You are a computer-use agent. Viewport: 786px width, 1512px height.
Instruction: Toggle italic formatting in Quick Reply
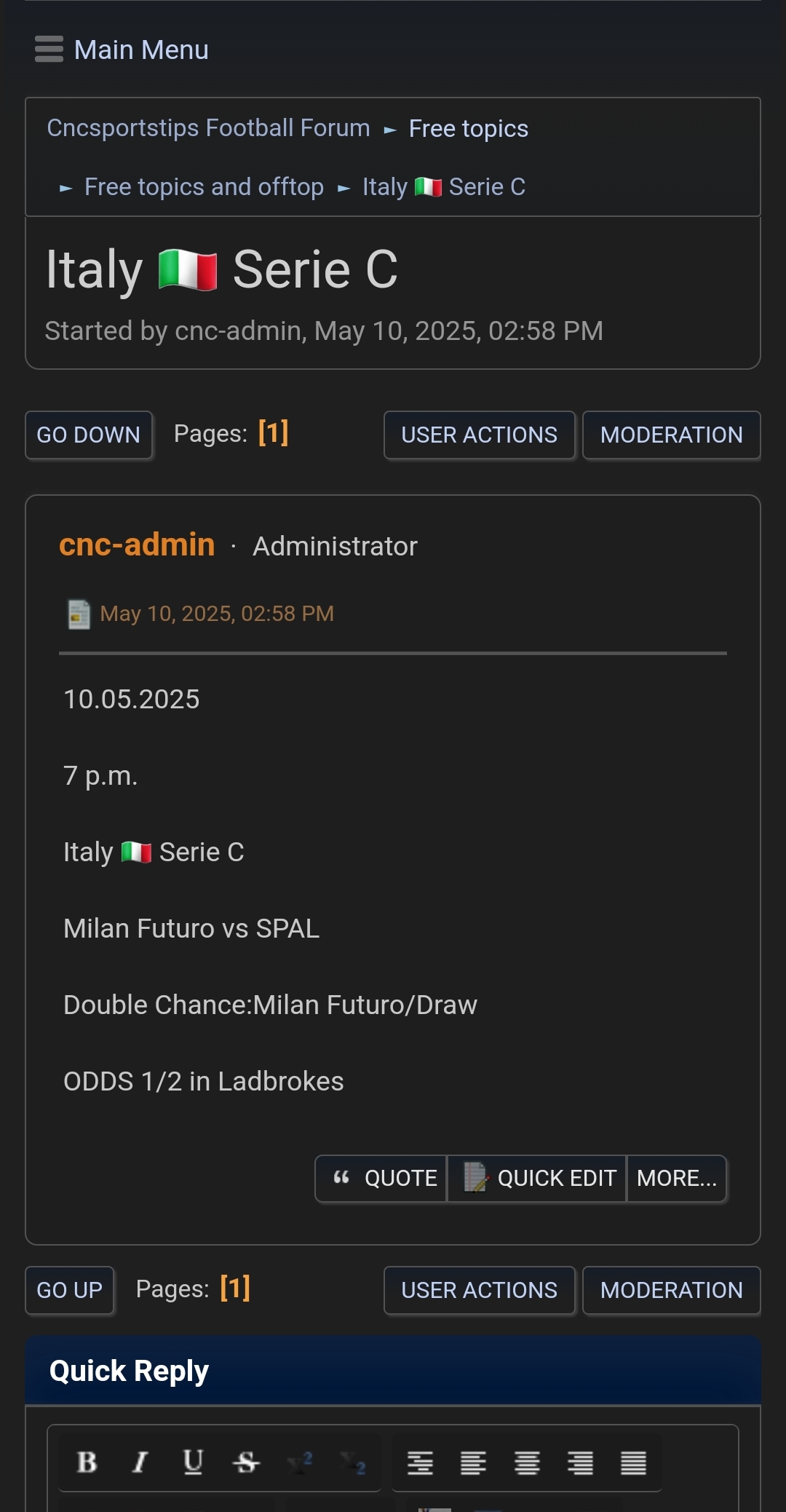point(140,1462)
